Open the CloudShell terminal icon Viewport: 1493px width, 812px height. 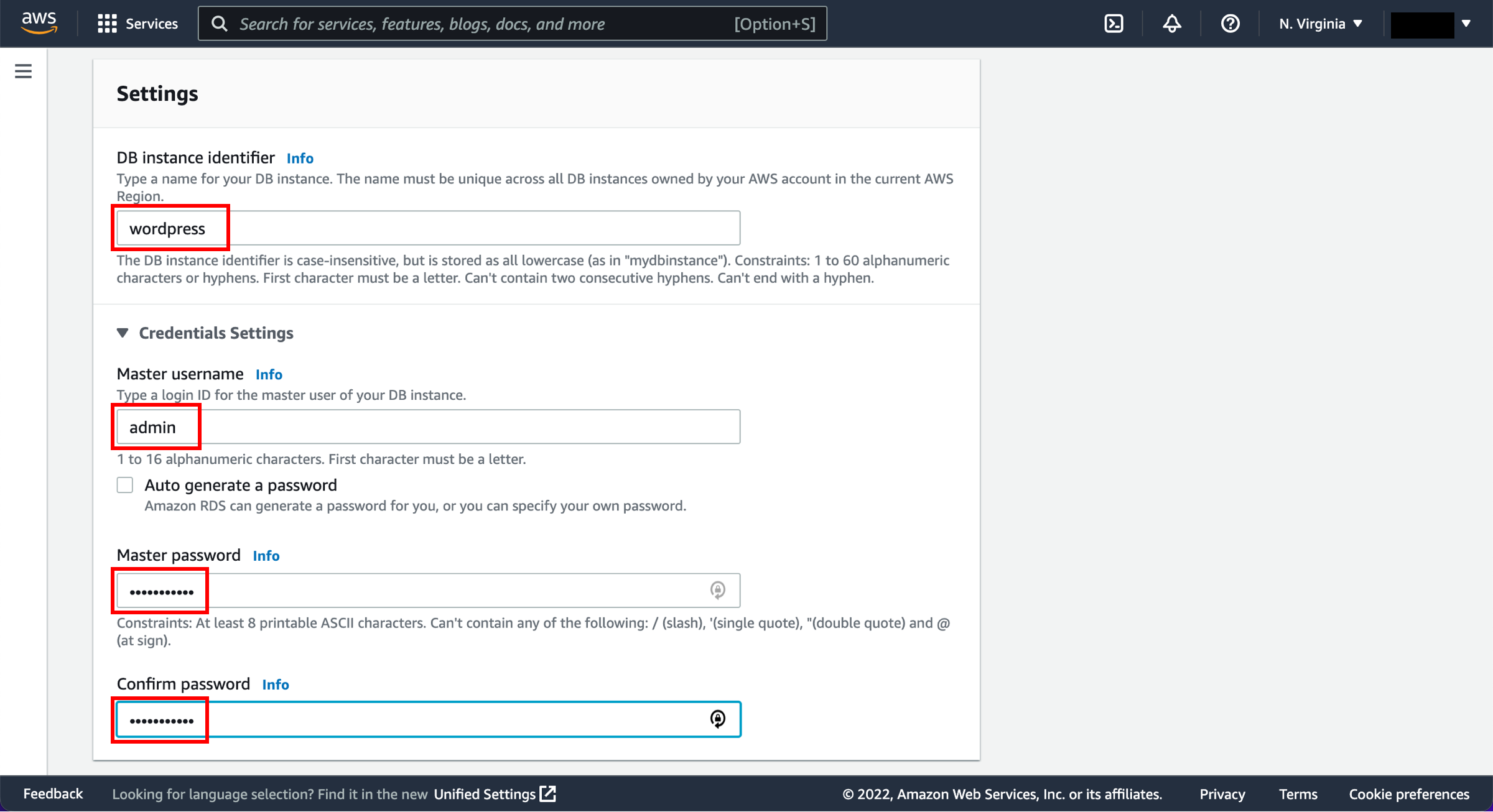tap(1114, 24)
